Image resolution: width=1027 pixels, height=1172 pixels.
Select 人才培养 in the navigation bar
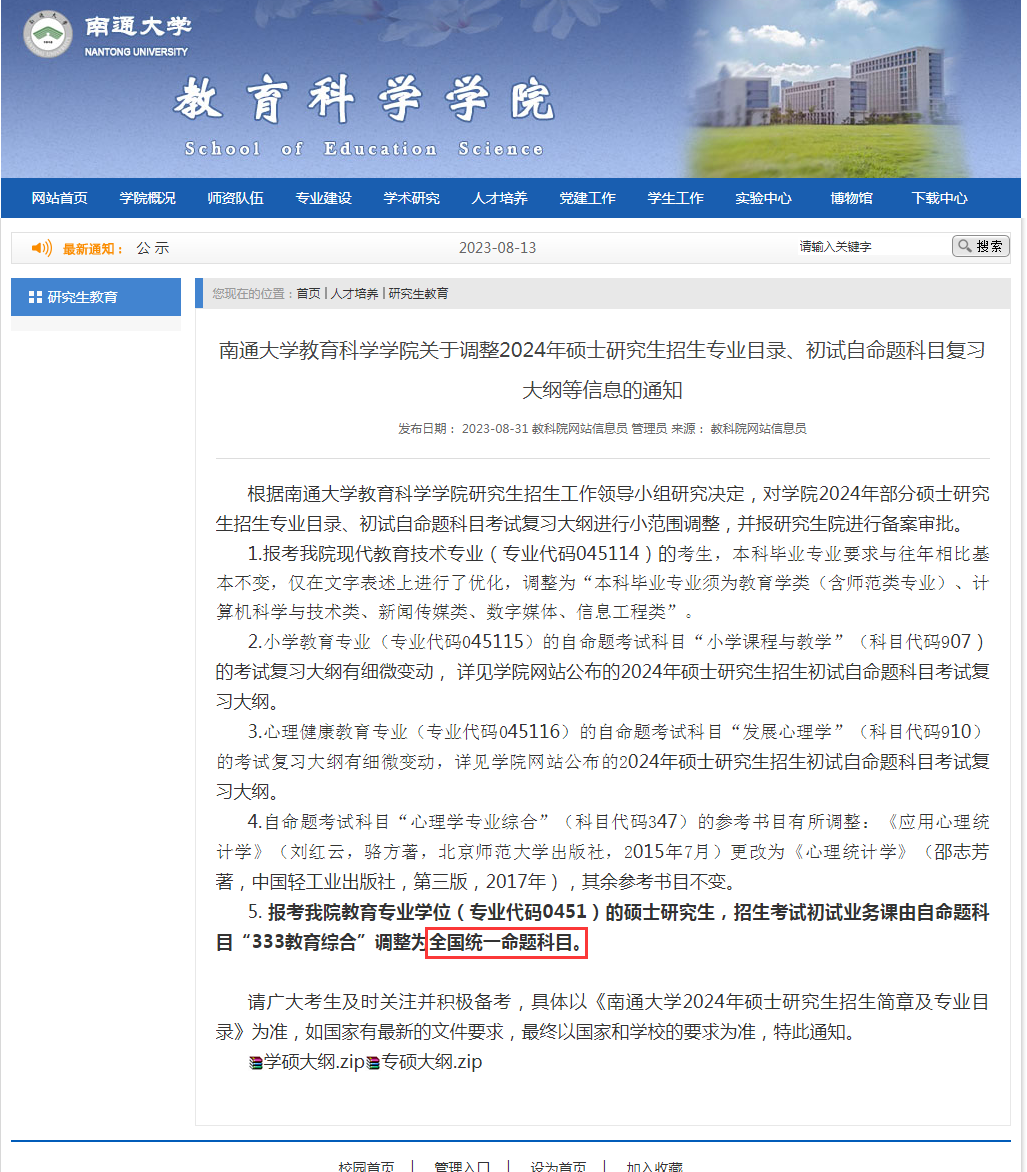click(x=499, y=198)
